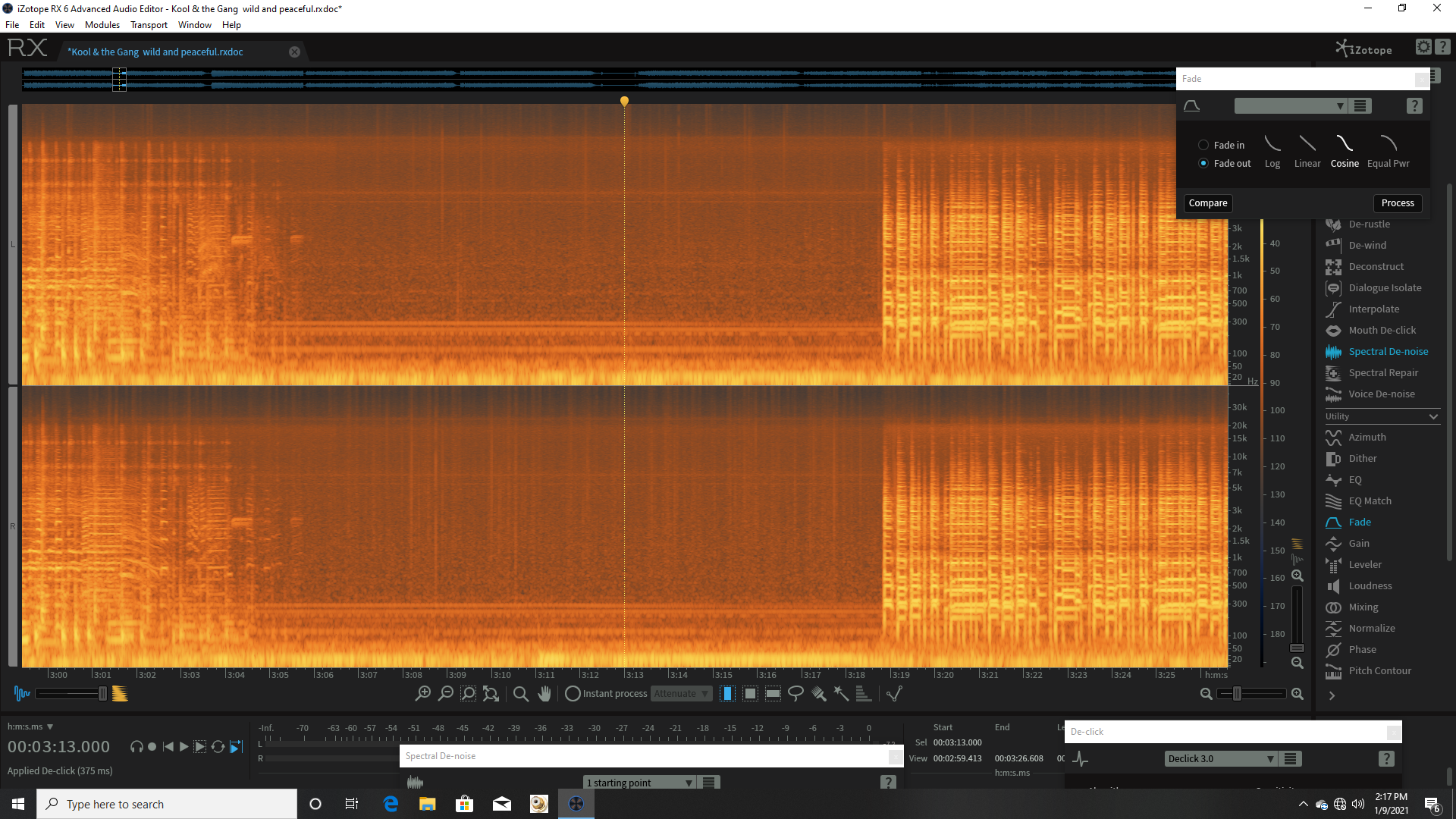Toggle loop playback button

(x=218, y=747)
